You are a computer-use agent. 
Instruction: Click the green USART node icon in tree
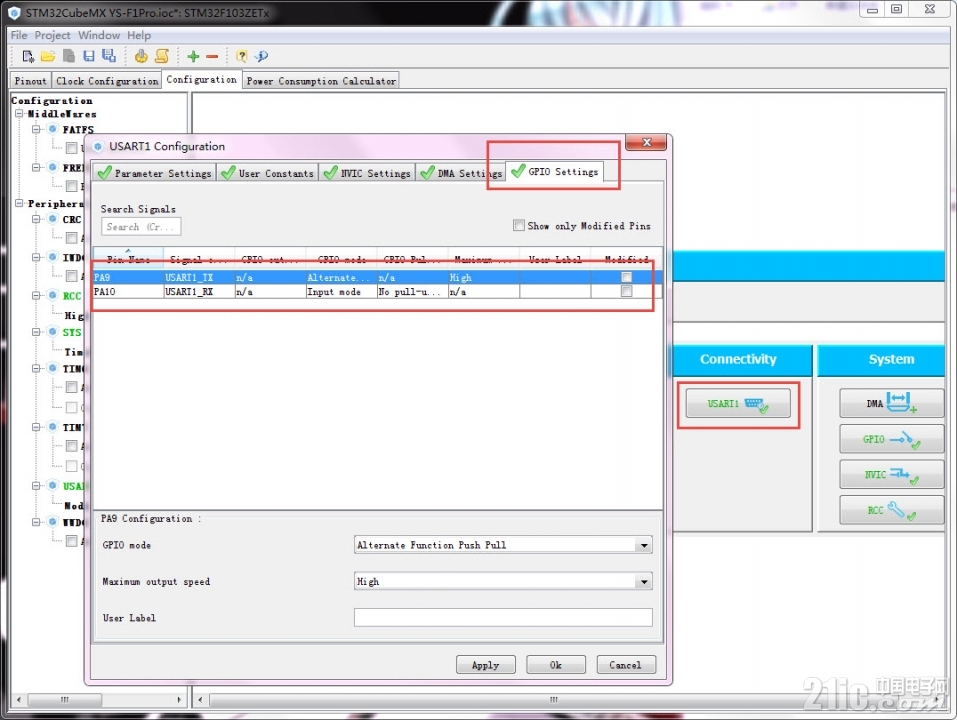[52, 486]
